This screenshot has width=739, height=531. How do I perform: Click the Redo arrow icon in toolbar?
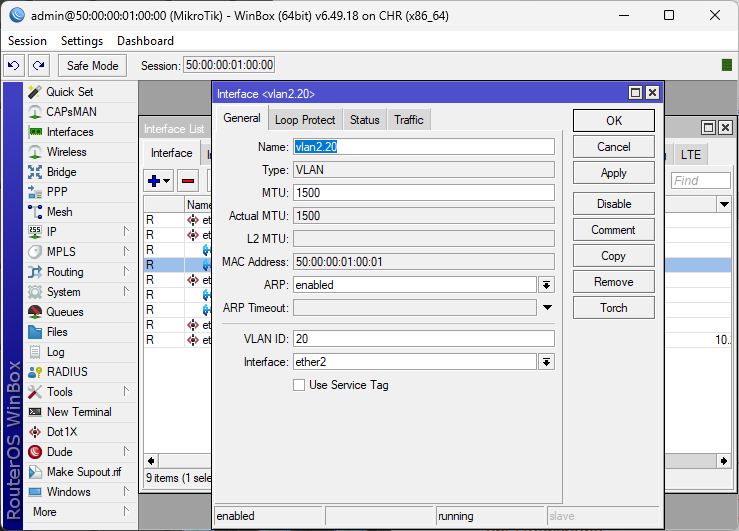click(x=38, y=65)
